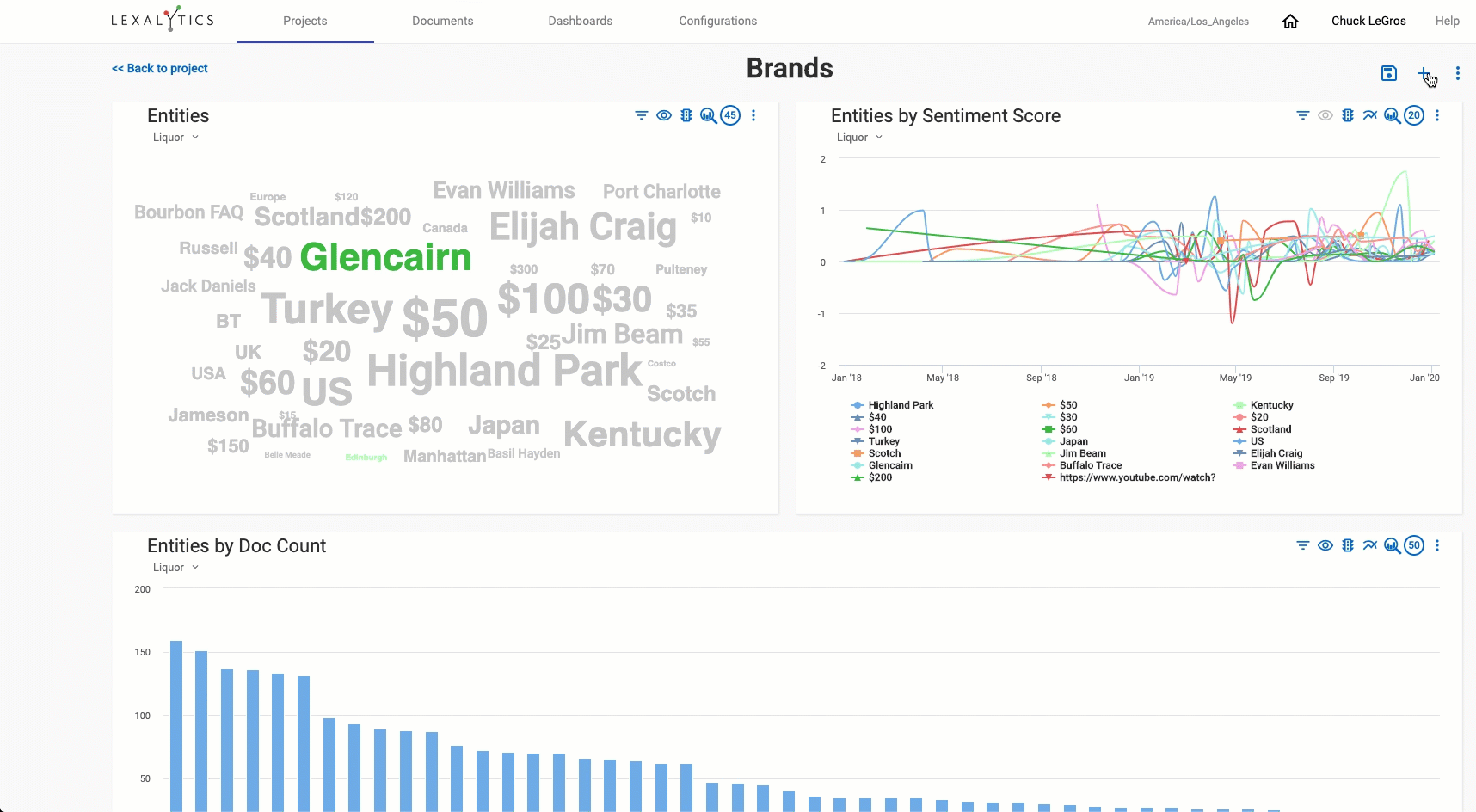Click the America/Los_Angeles timezone label

[x=1198, y=22]
